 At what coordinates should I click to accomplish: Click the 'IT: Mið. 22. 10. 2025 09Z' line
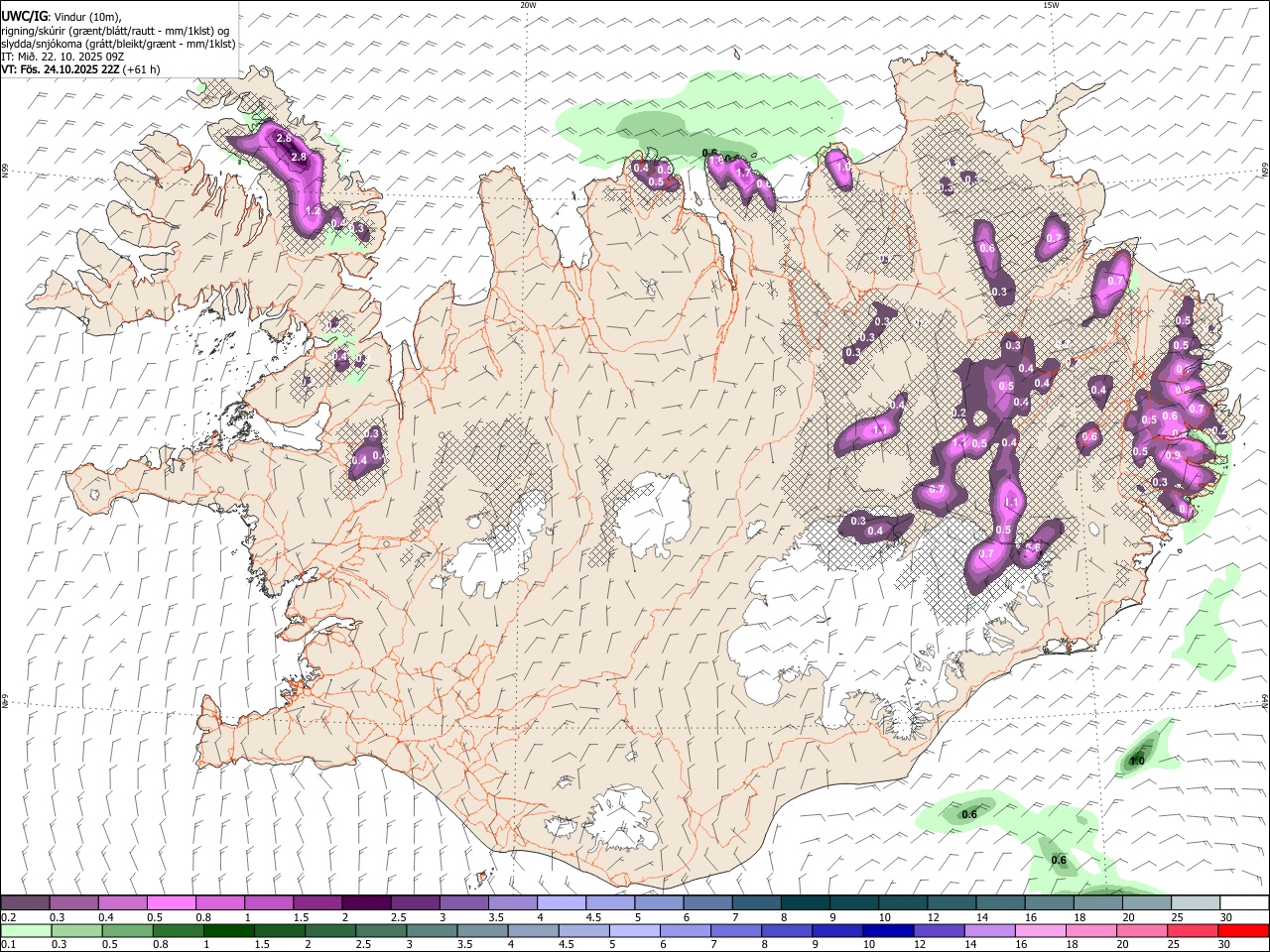[63, 57]
